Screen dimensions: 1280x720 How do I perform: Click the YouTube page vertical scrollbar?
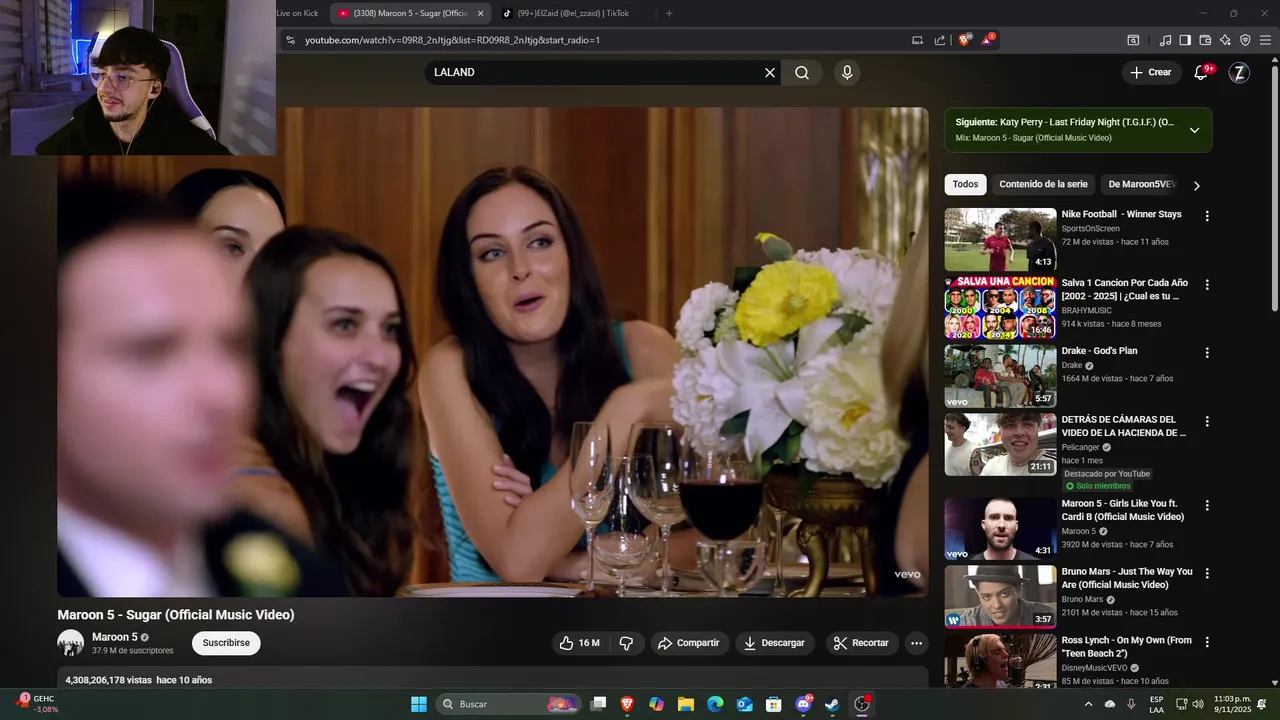(x=1274, y=190)
